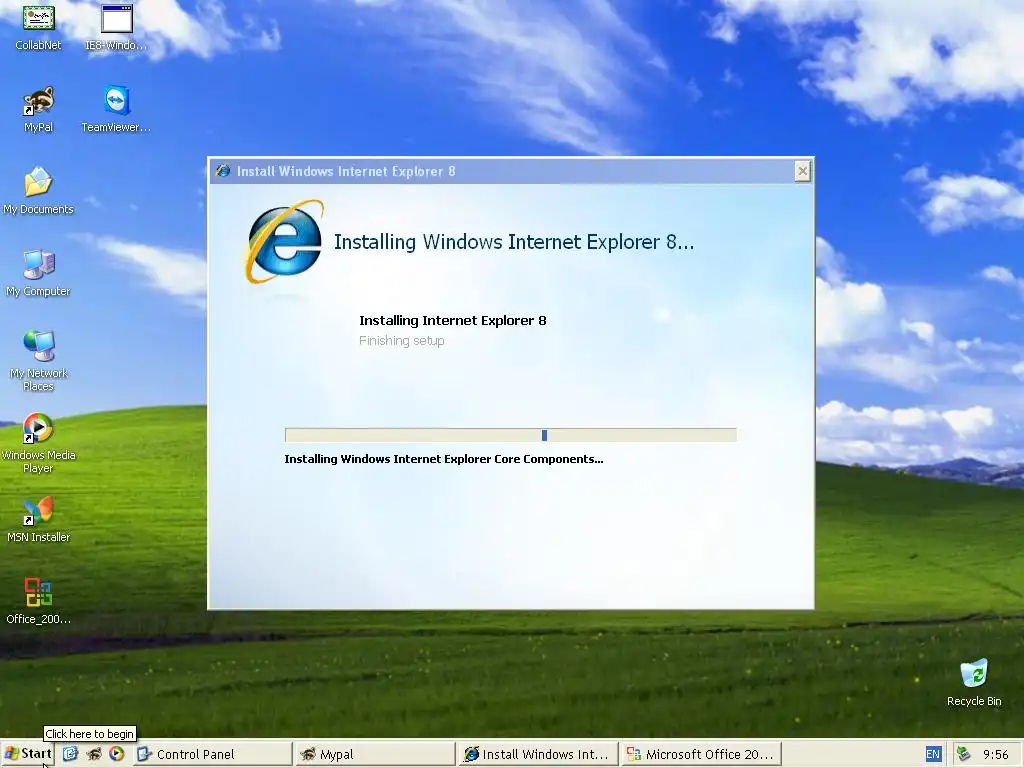Click the installation progress bar
Screen dimensions: 1024x768
pyautogui.click(x=511, y=435)
